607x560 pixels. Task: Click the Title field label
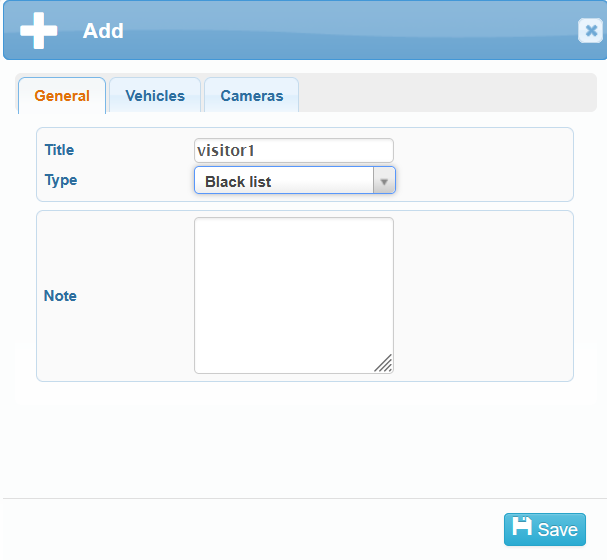click(59, 150)
